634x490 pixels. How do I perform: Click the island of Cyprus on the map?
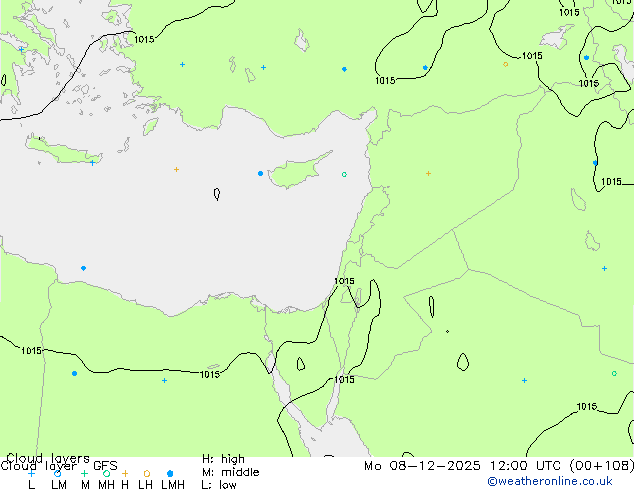click(297, 171)
